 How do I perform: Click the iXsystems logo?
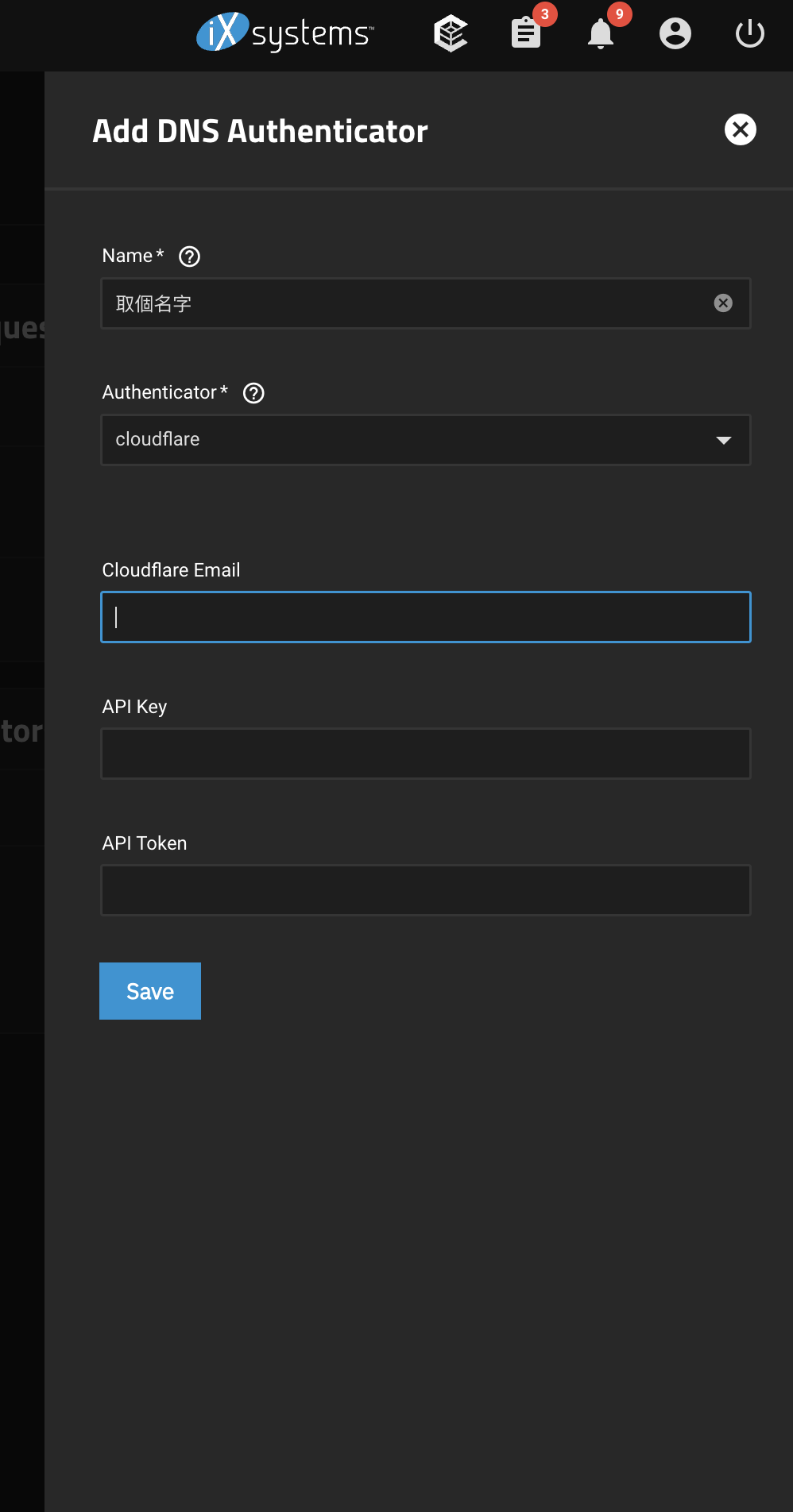(x=284, y=33)
